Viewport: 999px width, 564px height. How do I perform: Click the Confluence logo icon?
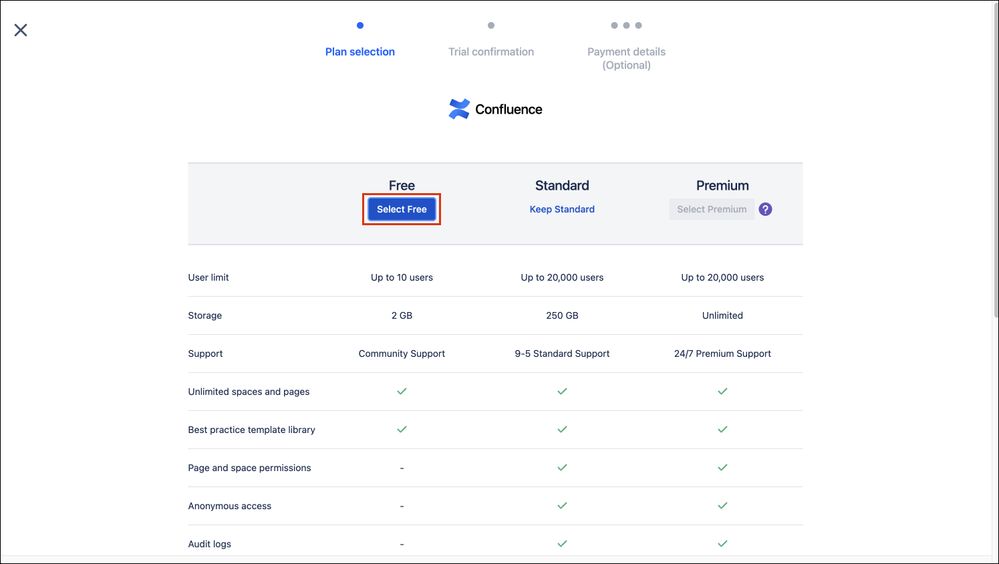point(459,109)
